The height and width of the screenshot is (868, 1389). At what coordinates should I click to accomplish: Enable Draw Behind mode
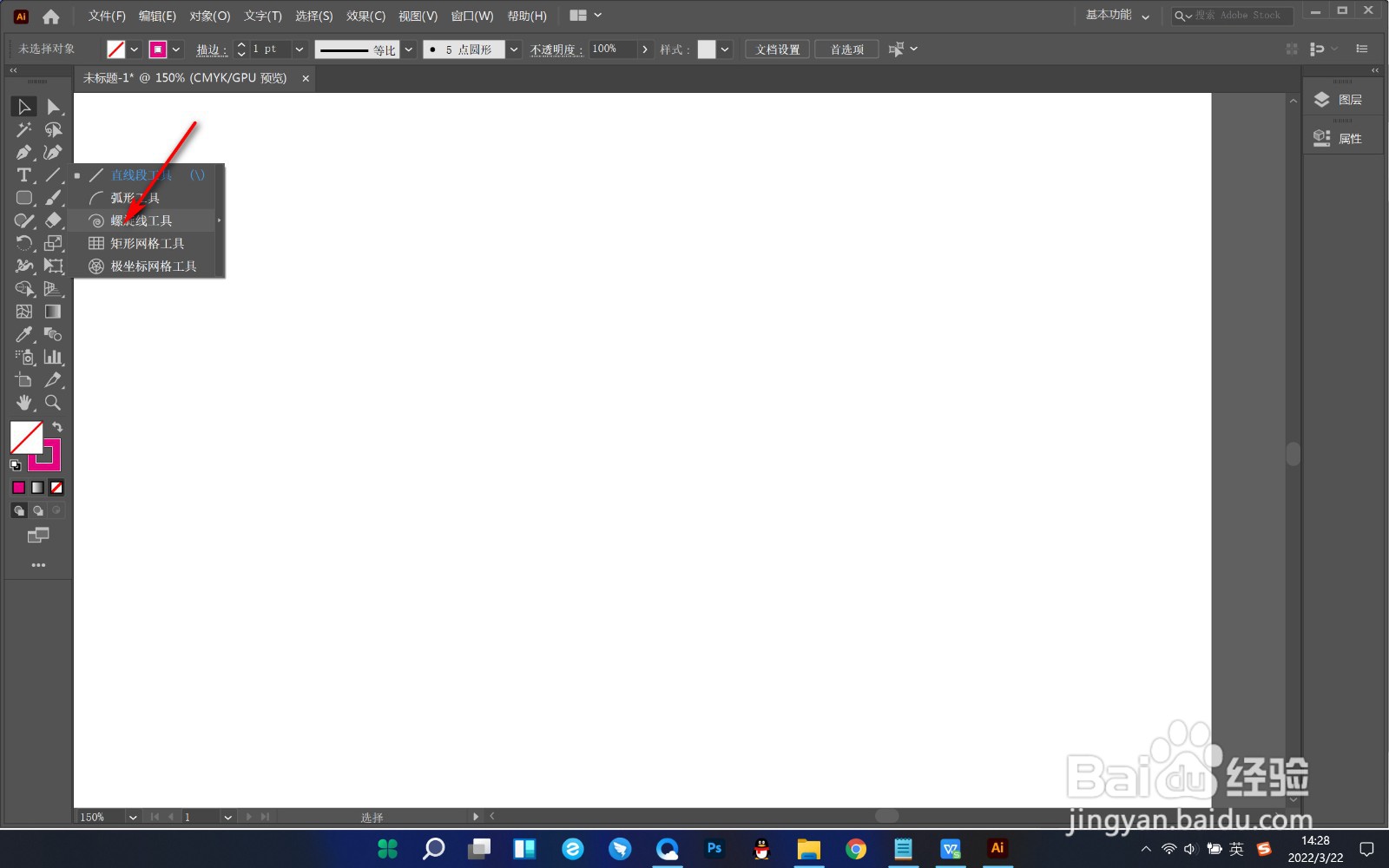pos(37,510)
